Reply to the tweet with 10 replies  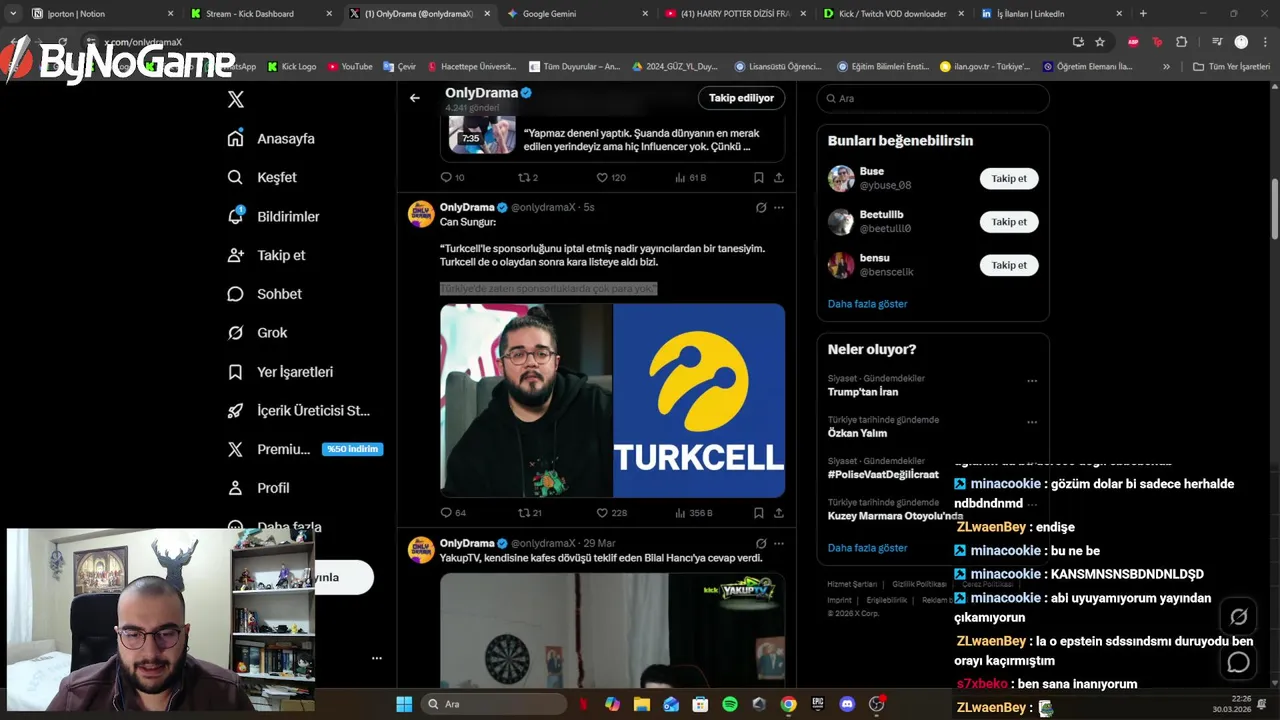point(452,177)
